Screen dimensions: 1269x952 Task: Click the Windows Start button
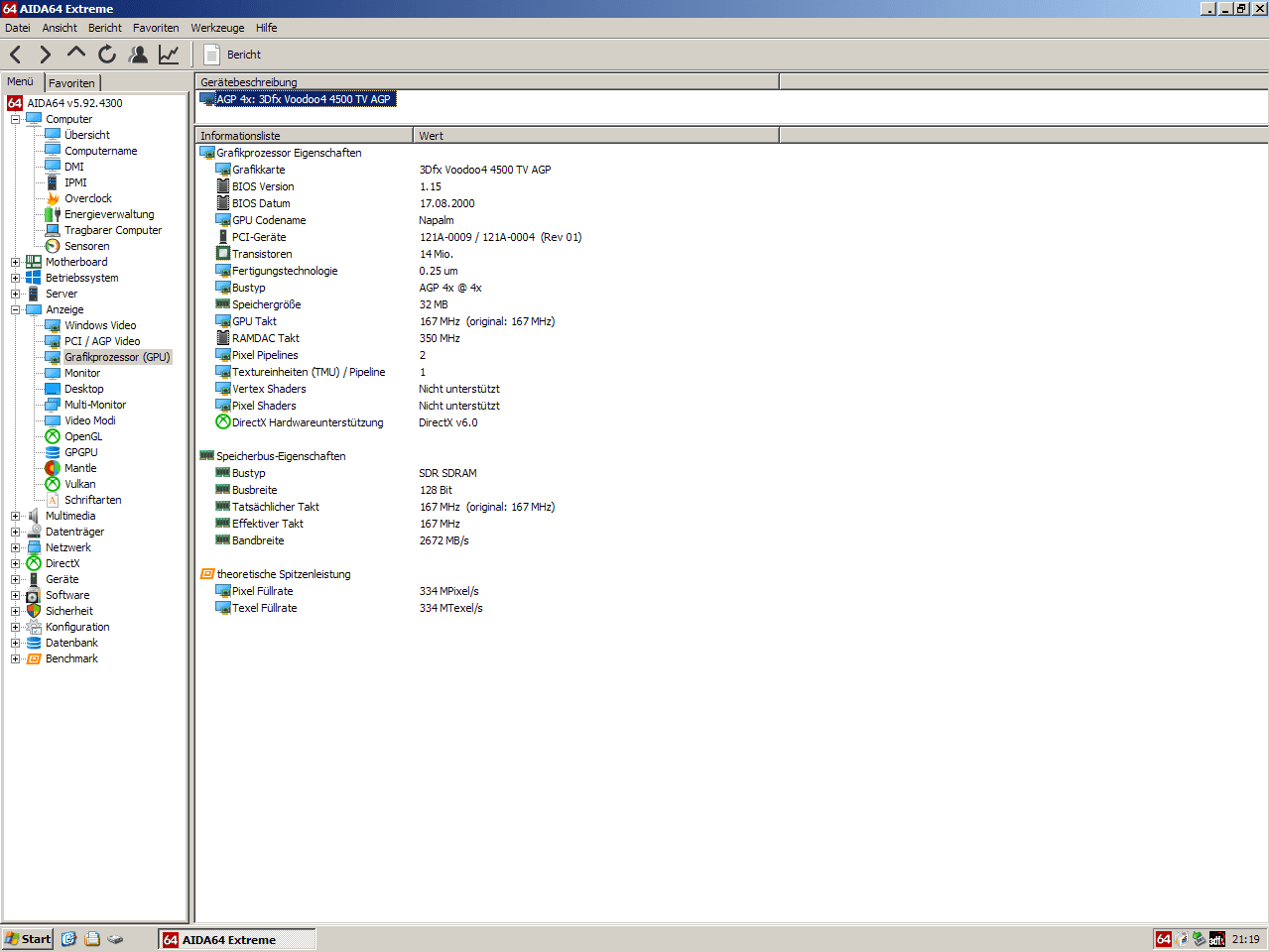click(x=27, y=939)
